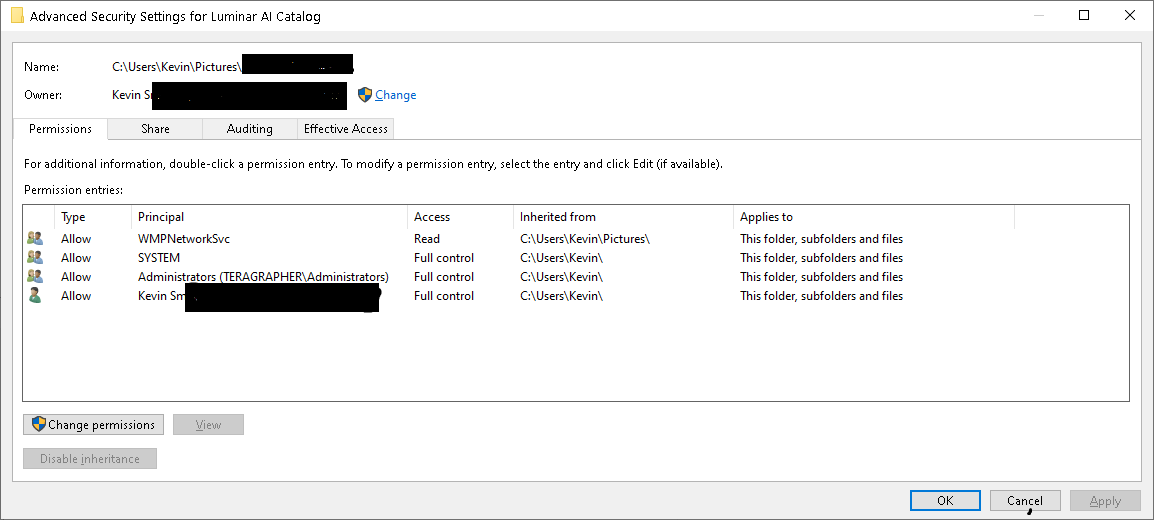
Task: Click Inherited from path in the SYSTEM row
Action: [562, 257]
